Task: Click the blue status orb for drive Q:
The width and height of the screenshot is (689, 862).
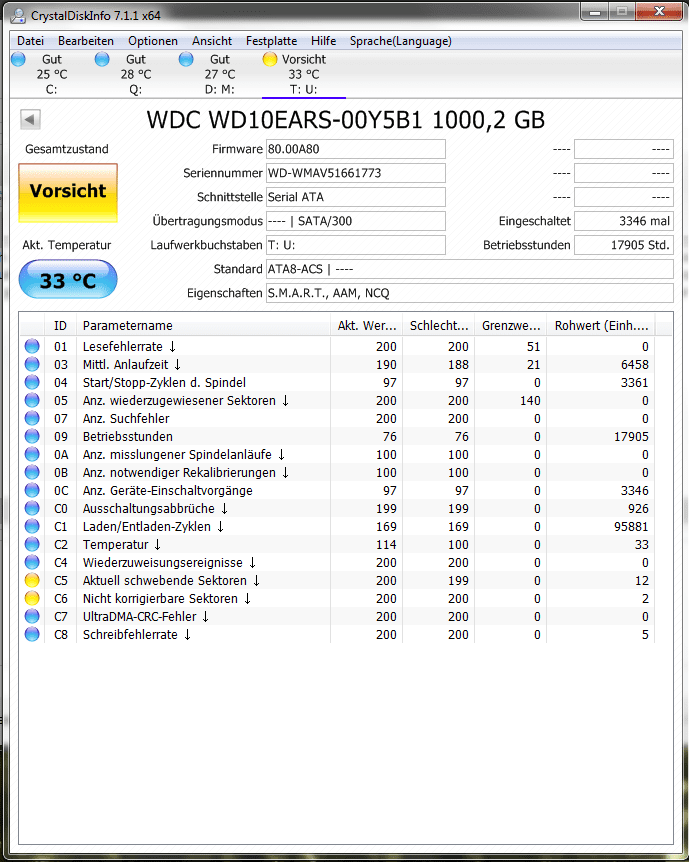Action: click(x=102, y=59)
